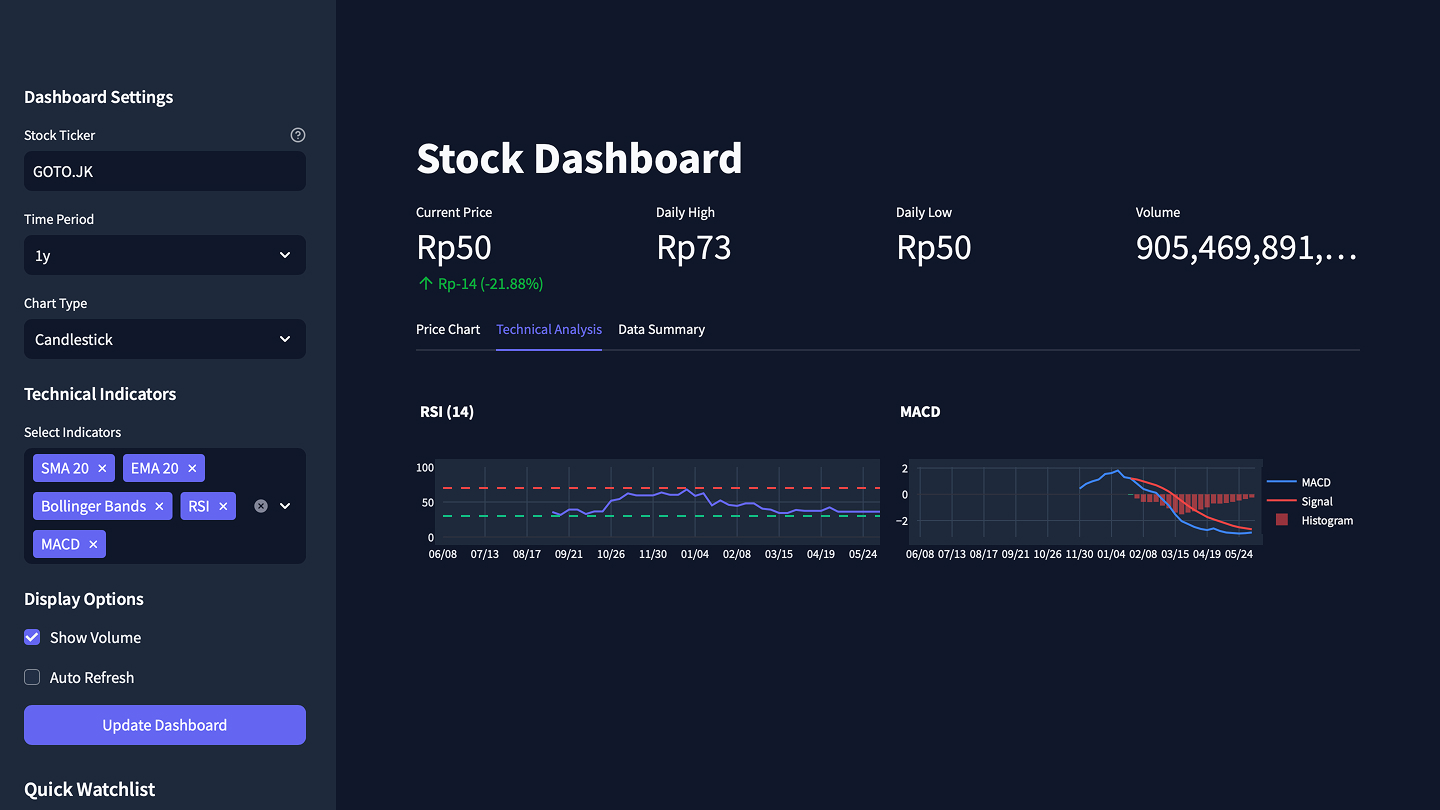Remove the MACD indicator tag
Image resolution: width=1440 pixels, height=810 pixels.
pos(93,544)
